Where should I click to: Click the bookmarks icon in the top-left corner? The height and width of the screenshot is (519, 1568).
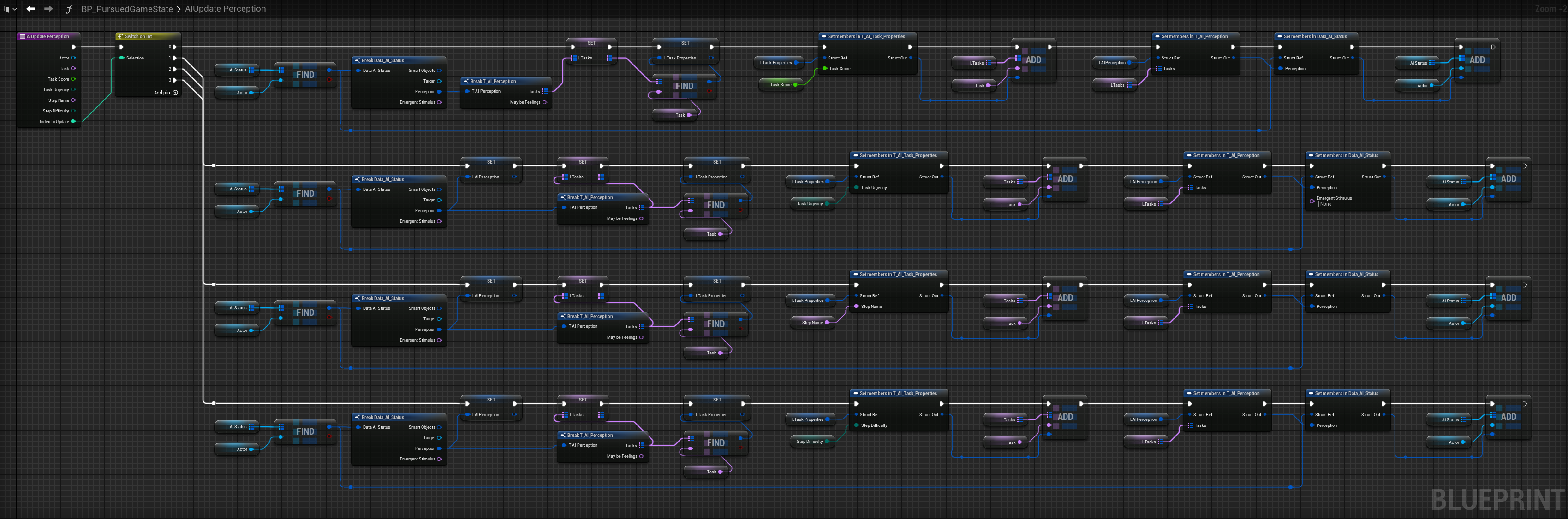point(6,9)
